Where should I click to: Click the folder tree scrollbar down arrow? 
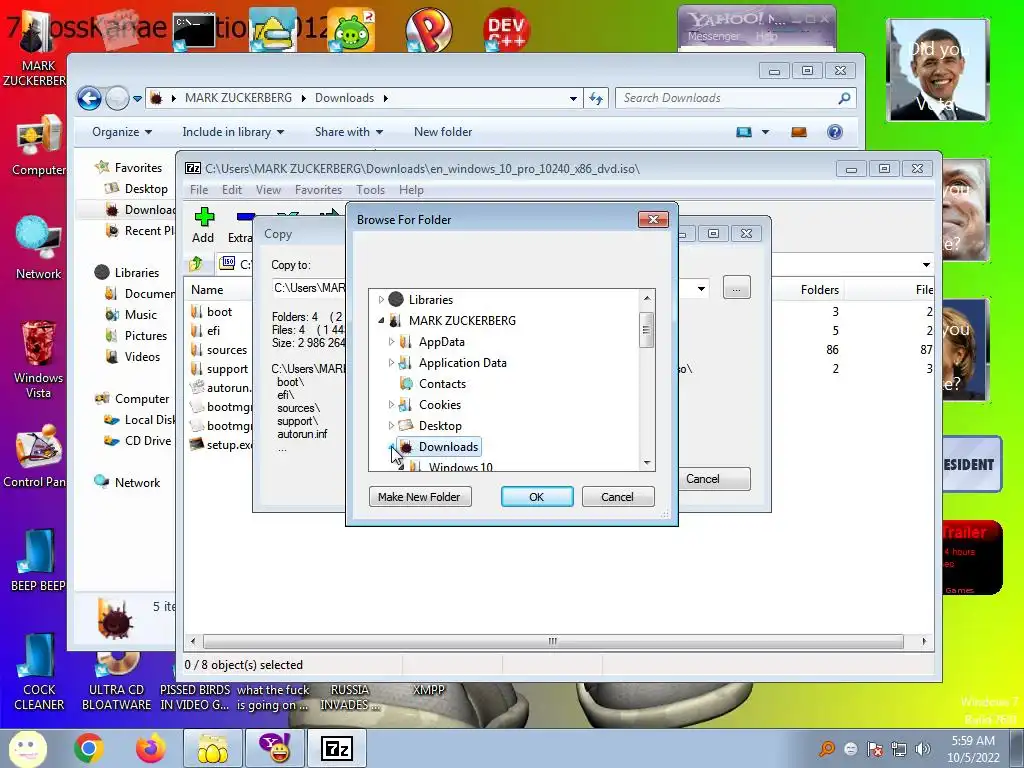coord(647,463)
